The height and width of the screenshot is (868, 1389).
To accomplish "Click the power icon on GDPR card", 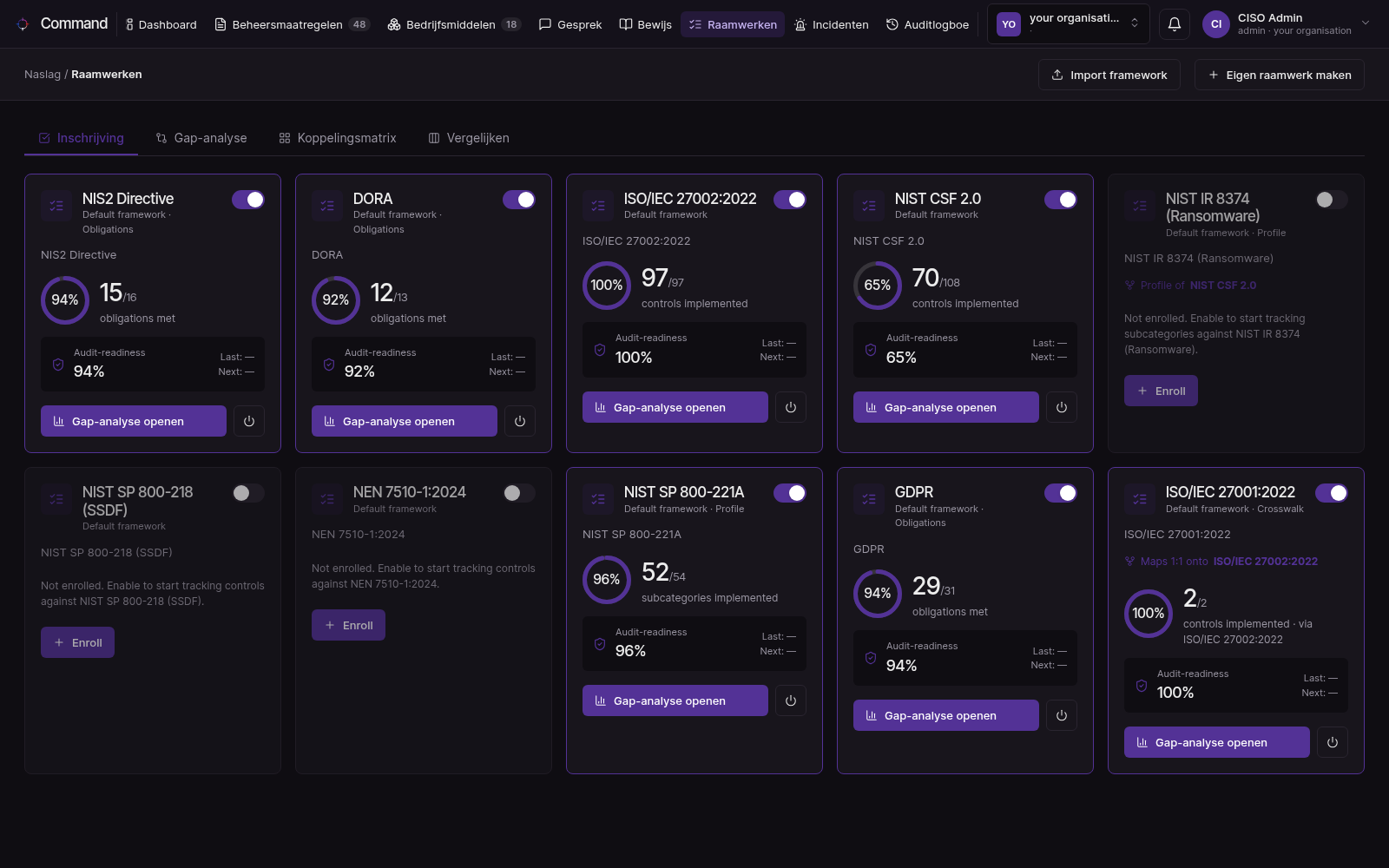I will [1062, 715].
